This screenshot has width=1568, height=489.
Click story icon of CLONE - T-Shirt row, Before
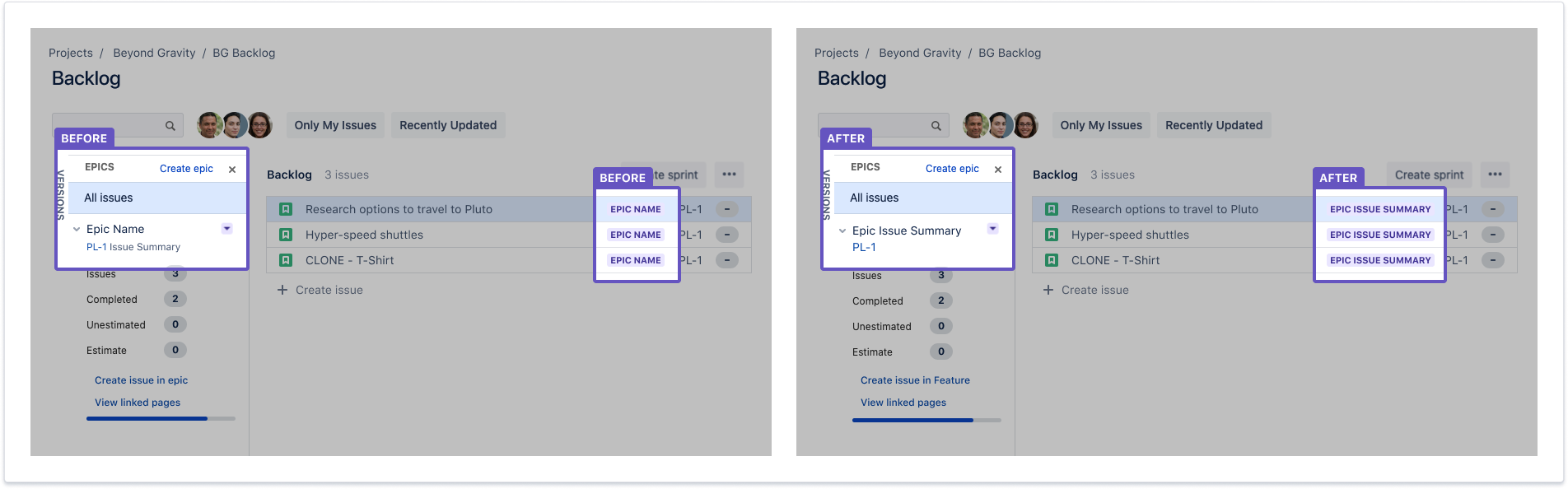[x=286, y=260]
